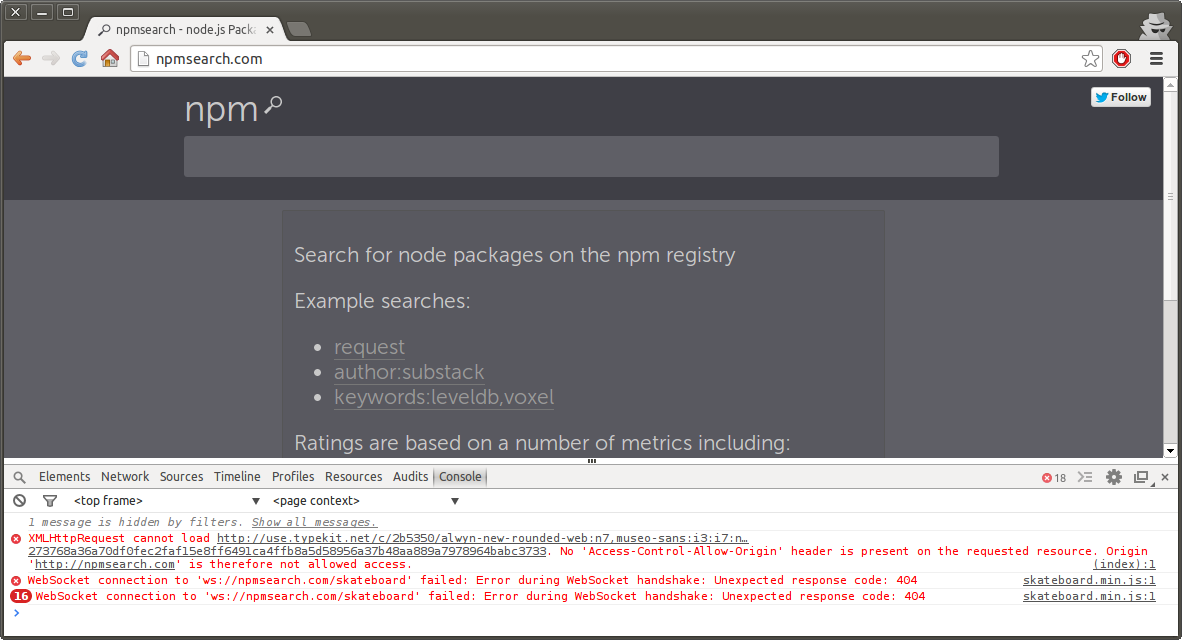Open the Chrome hamburger menu

point(1156,59)
